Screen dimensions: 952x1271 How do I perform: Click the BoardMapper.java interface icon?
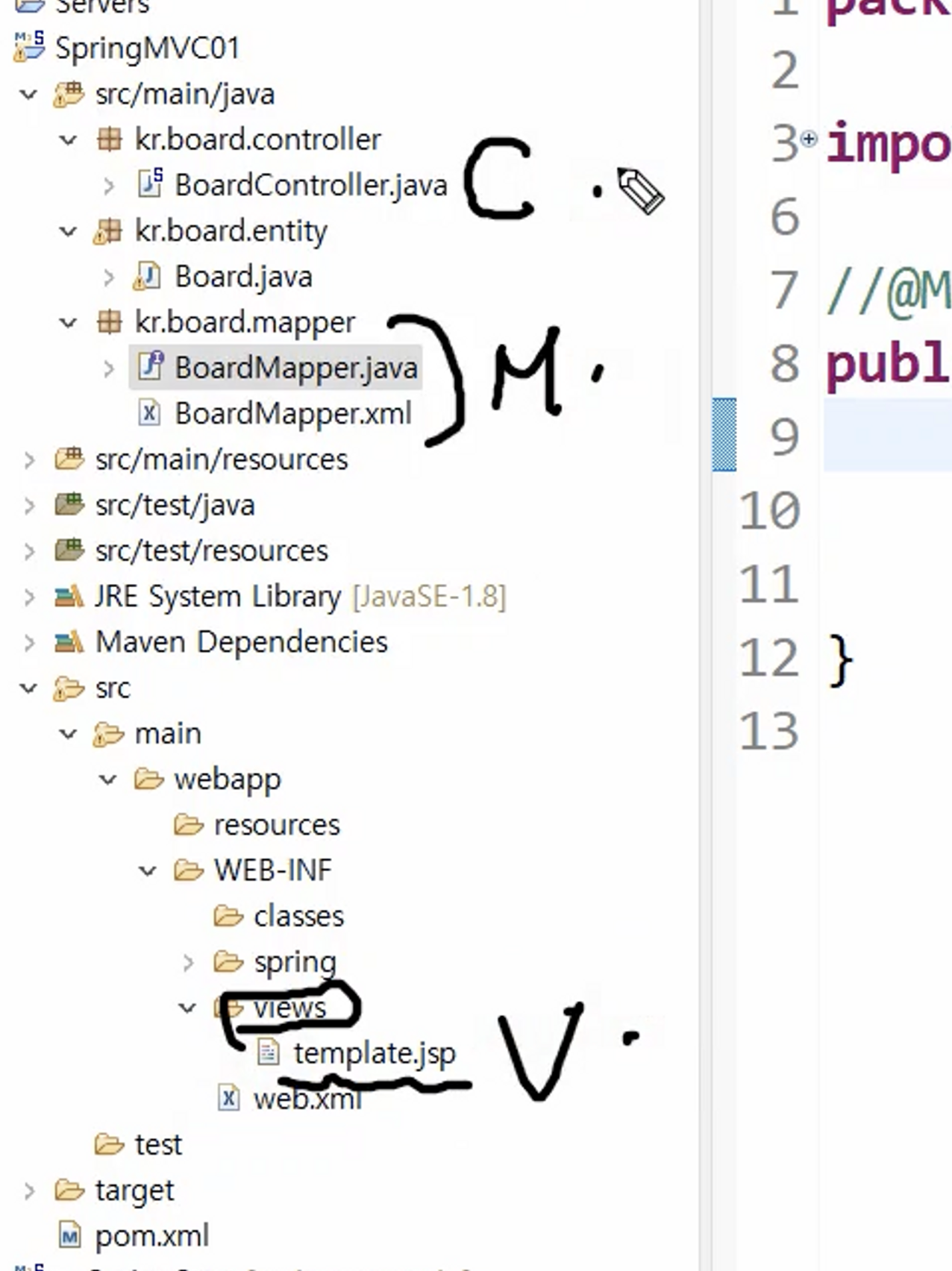150,367
